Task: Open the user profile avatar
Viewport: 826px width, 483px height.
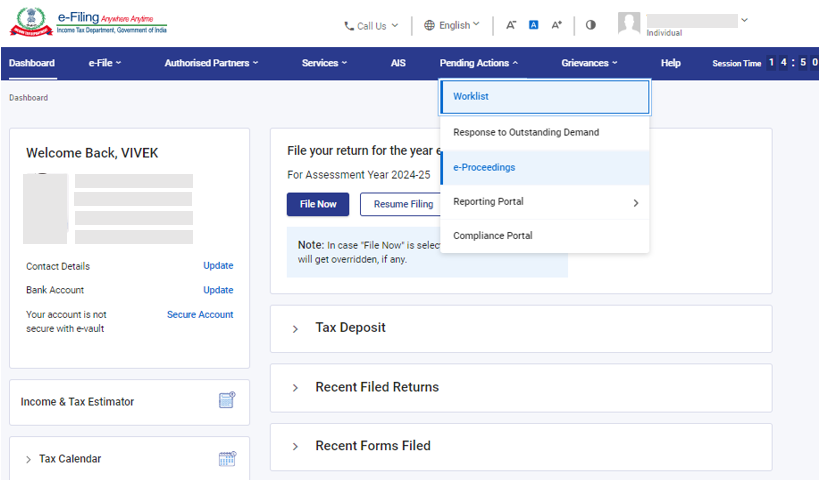Action: pyautogui.click(x=629, y=24)
